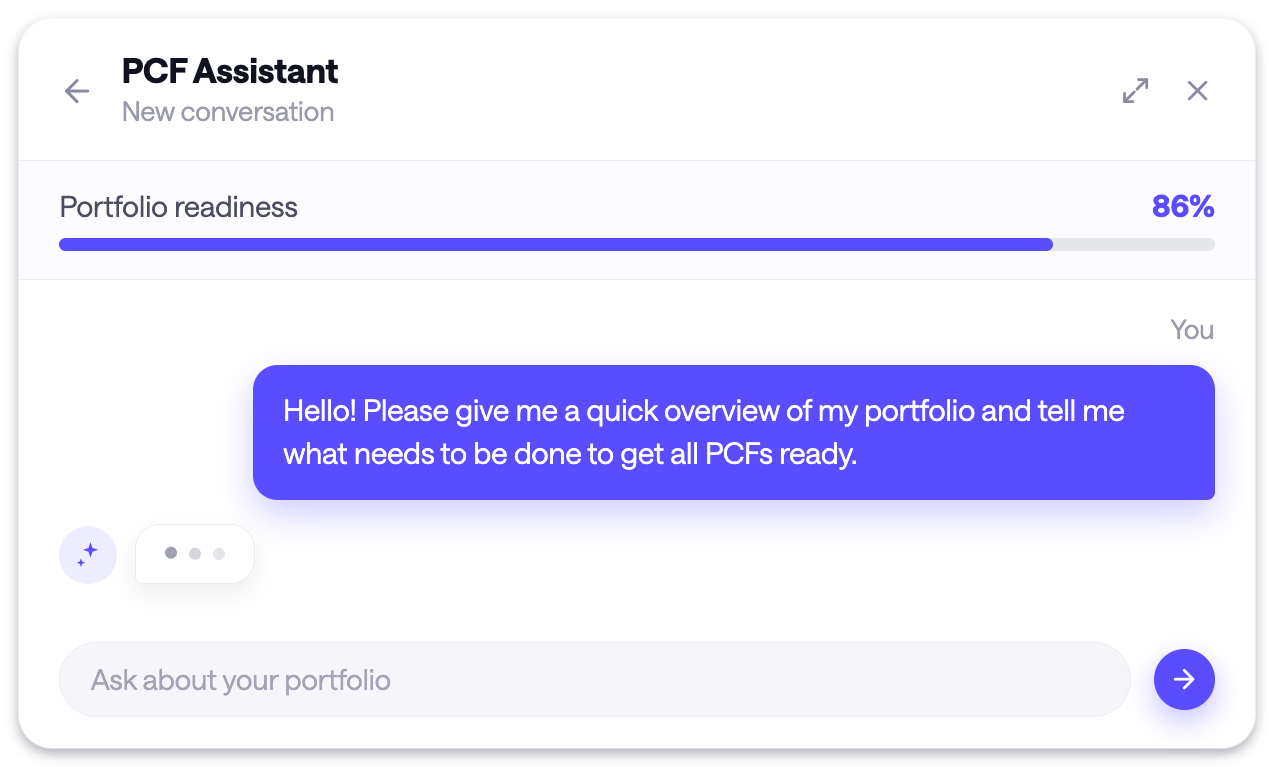1274x767 pixels.
Task: Click the typing indicator bubble
Action: (x=195, y=554)
